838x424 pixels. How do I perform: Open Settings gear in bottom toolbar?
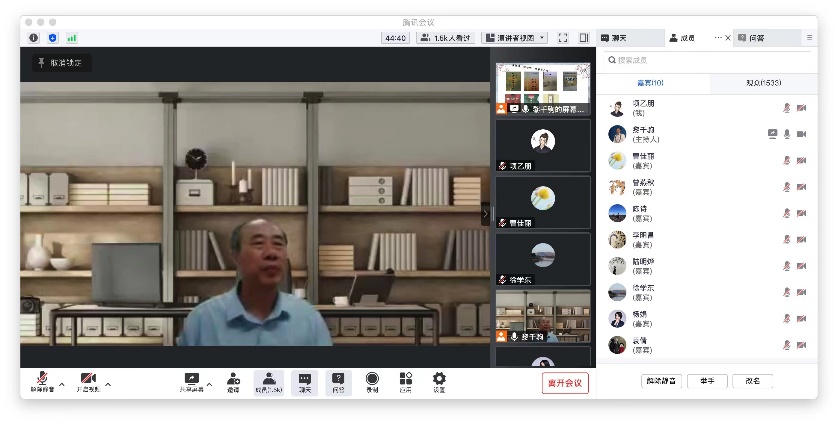439,379
